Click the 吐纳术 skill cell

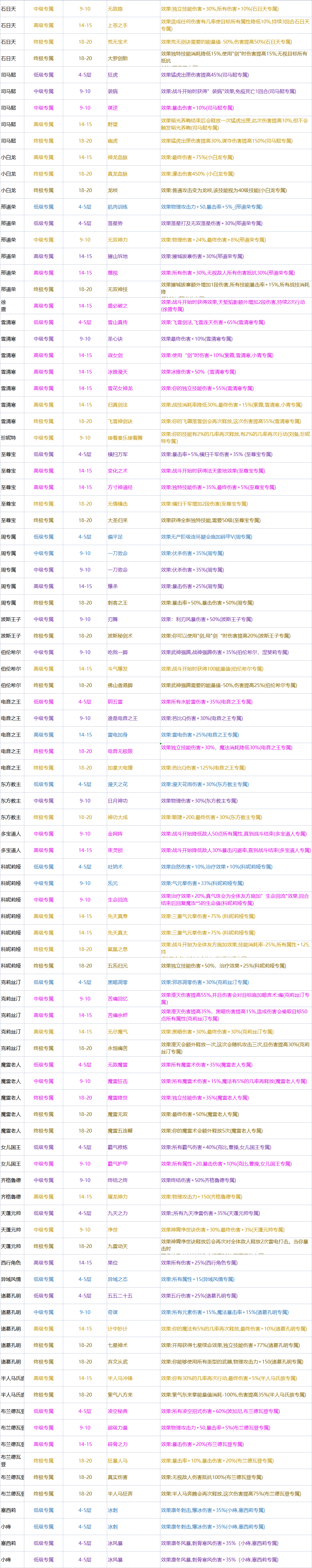tap(115, 866)
